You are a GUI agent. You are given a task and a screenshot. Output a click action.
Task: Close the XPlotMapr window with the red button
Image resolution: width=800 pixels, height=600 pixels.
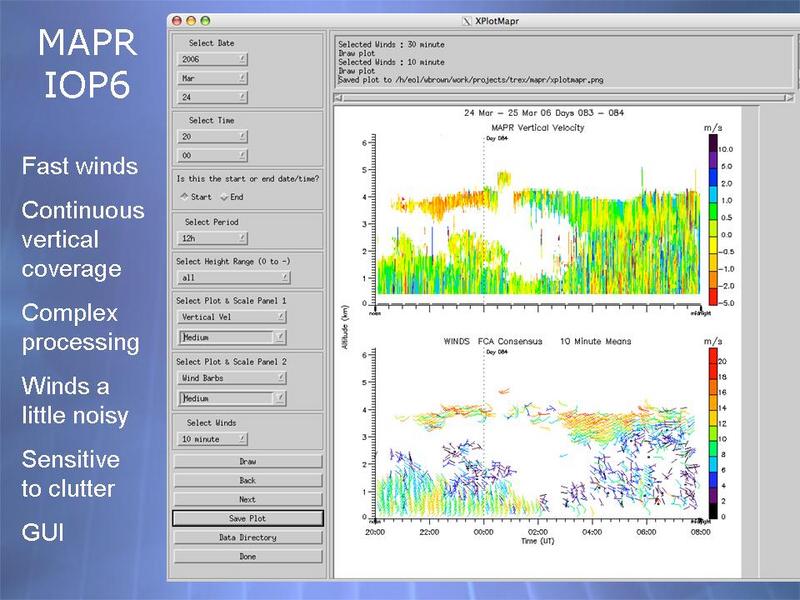click(178, 20)
